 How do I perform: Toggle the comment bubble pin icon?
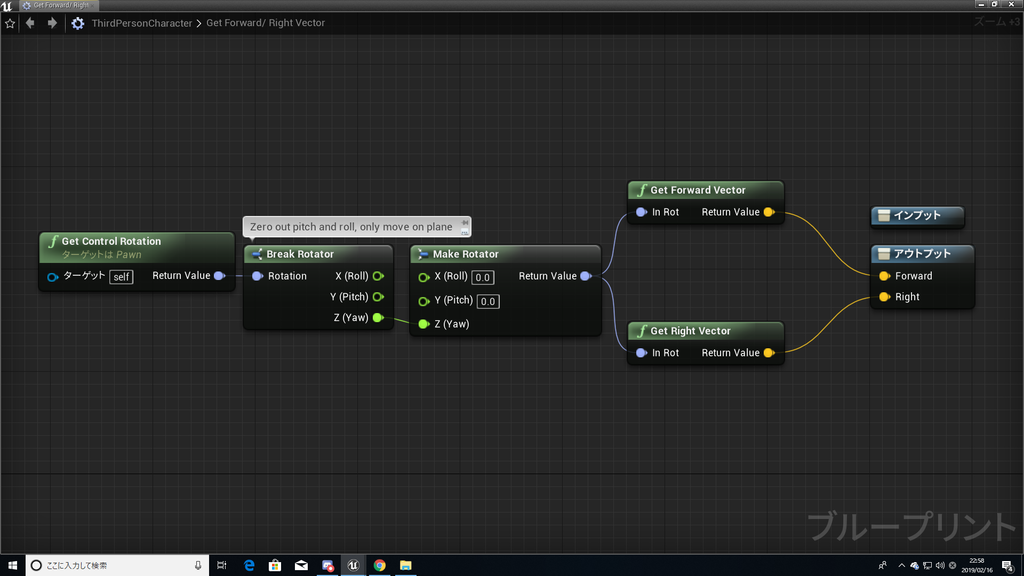(x=465, y=223)
